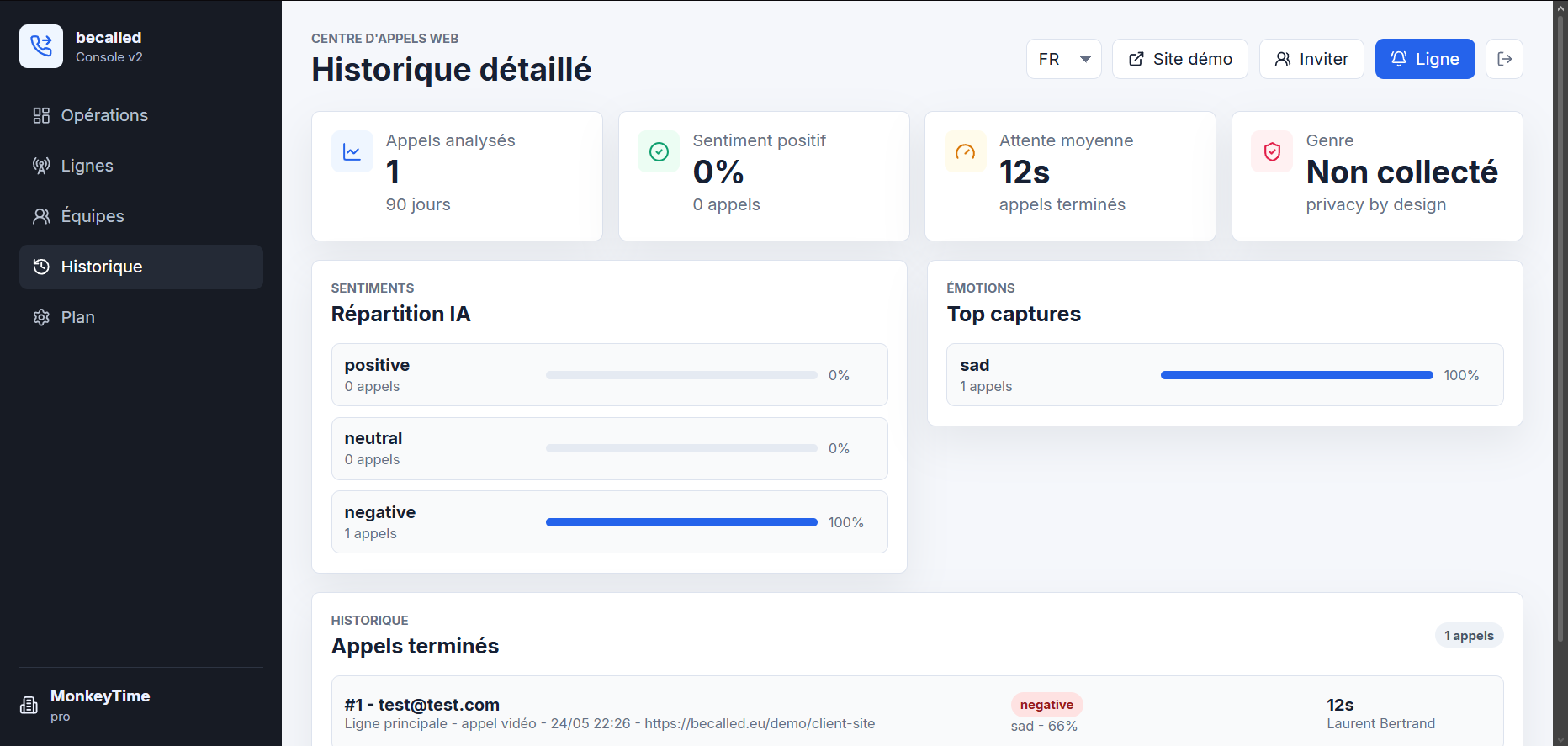This screenshot has height=746, width=1568.
Task: Click the external link icon in Site démo
Action: point(1136,59)
